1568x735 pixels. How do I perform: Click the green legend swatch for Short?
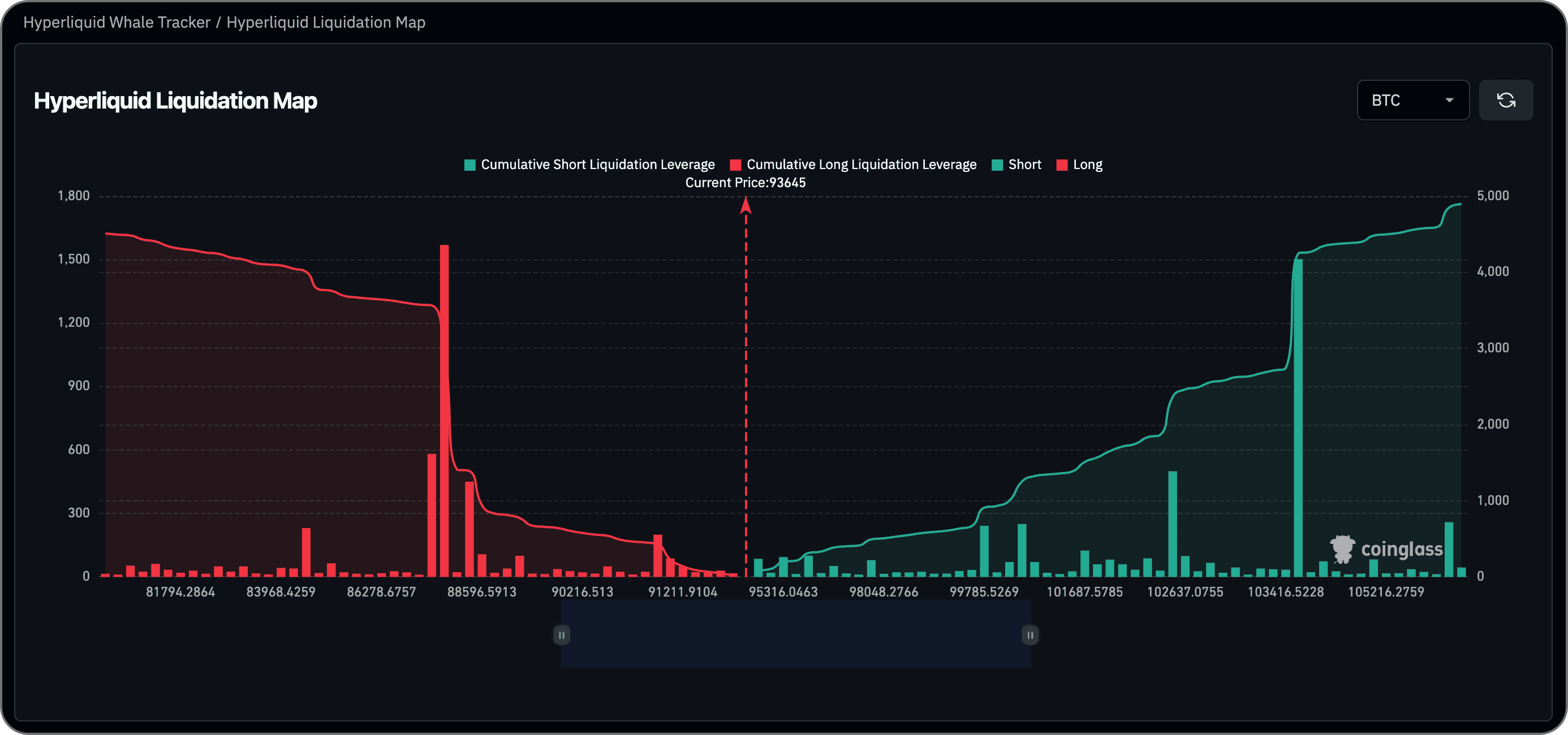click(x=997, y=166)
